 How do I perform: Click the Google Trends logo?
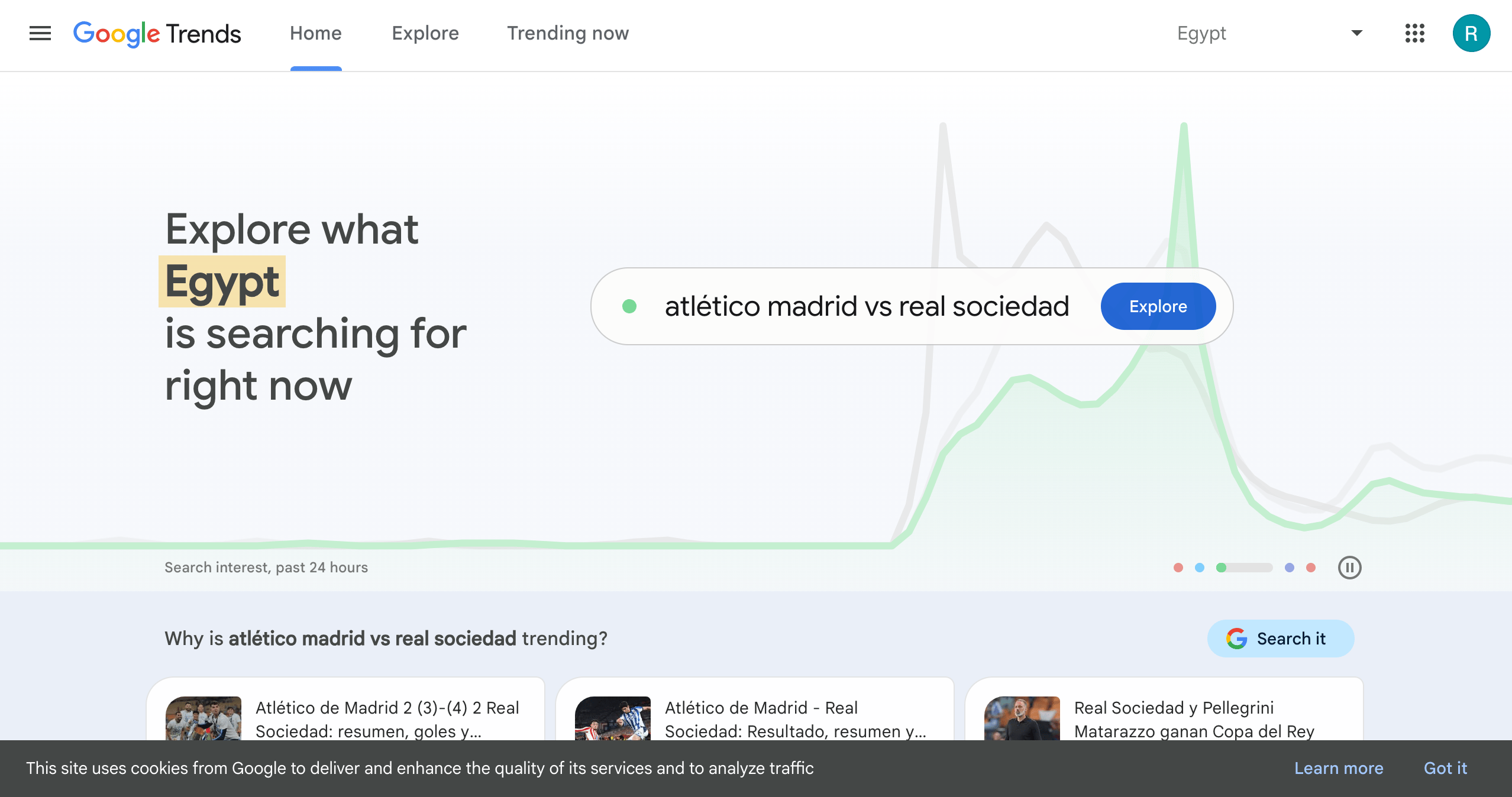coord(157,34)
